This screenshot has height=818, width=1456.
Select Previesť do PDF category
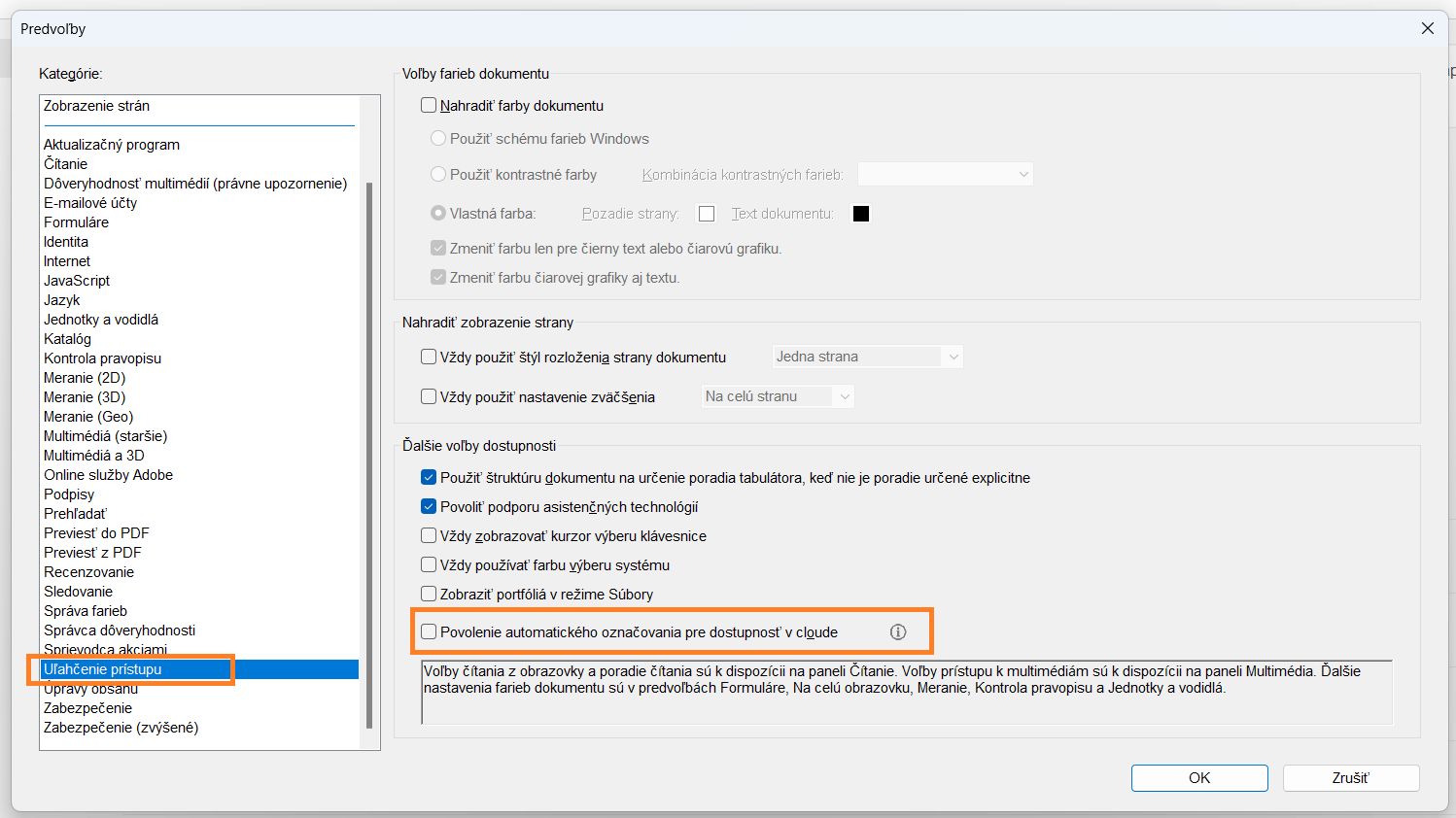click(96, 533)
